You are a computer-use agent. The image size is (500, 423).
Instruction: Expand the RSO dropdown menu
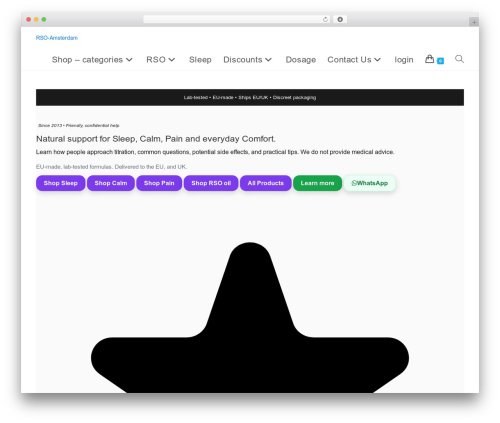pos(160,60)
